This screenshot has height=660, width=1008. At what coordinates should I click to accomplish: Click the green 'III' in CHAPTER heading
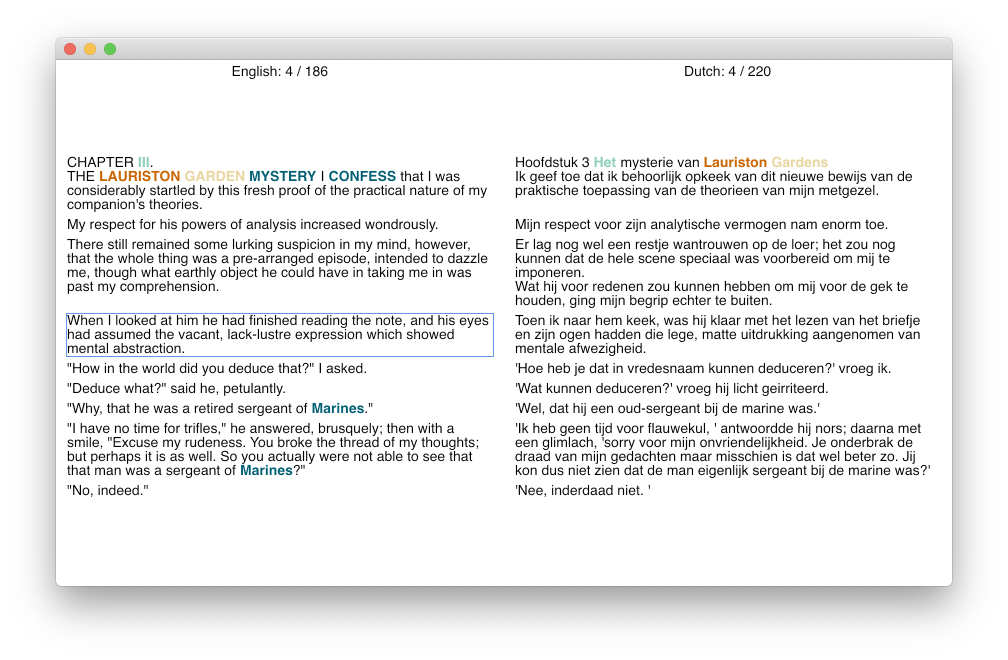(x=143, y=162)
